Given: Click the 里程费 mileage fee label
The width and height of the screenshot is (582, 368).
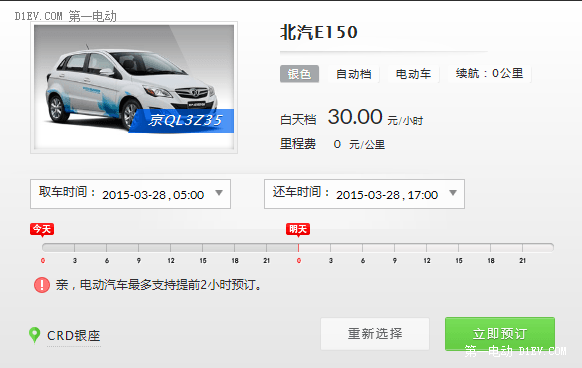Looking at the screenshot, I should 298,144.
